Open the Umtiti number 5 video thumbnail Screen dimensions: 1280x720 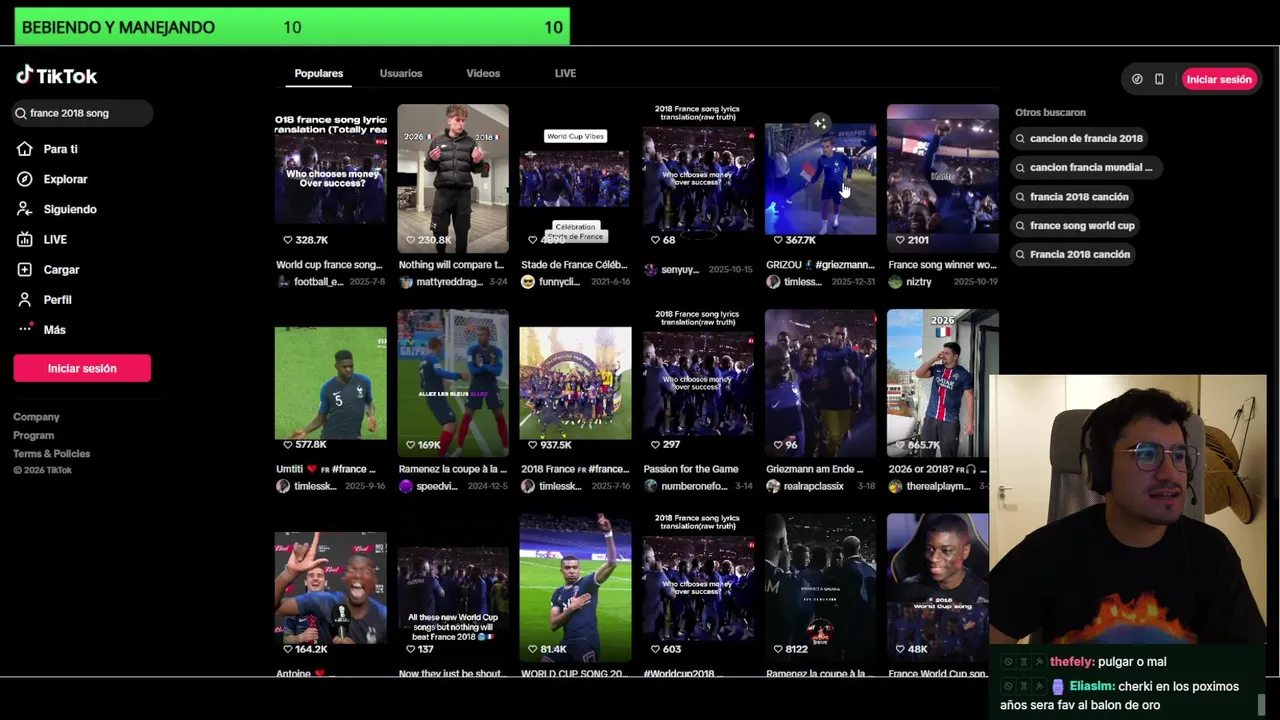click(331, 383)
